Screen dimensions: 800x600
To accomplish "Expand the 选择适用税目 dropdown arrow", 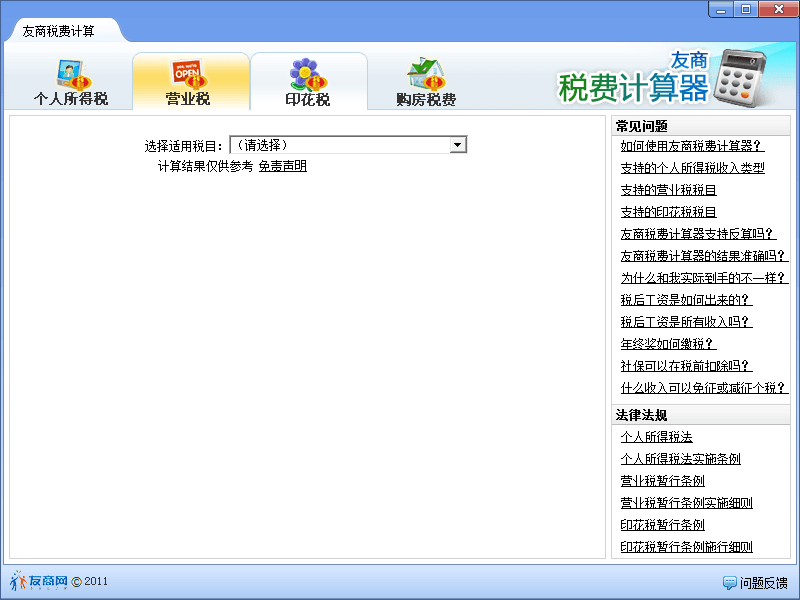I will coord(458,145).
